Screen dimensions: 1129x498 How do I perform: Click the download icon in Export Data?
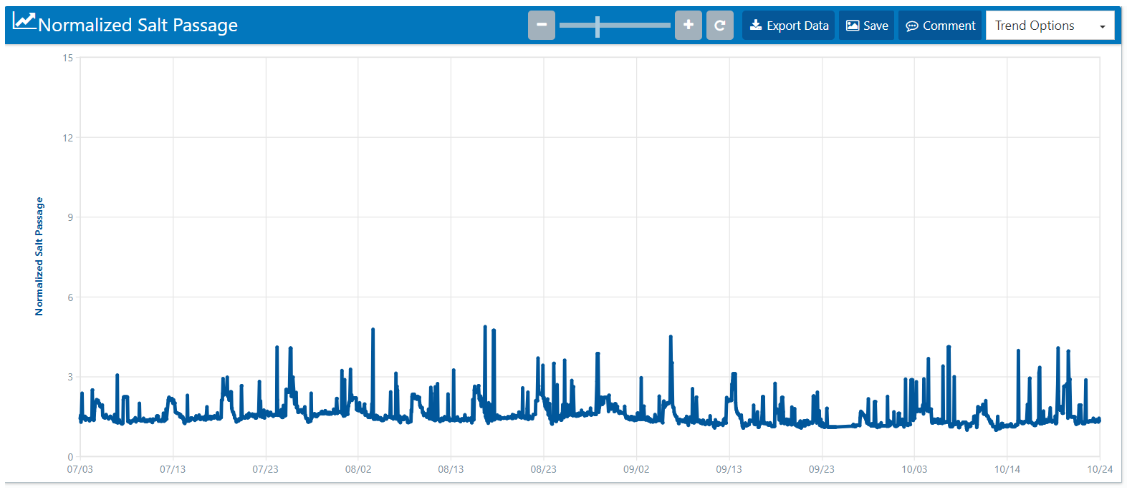tap(756, 26)
